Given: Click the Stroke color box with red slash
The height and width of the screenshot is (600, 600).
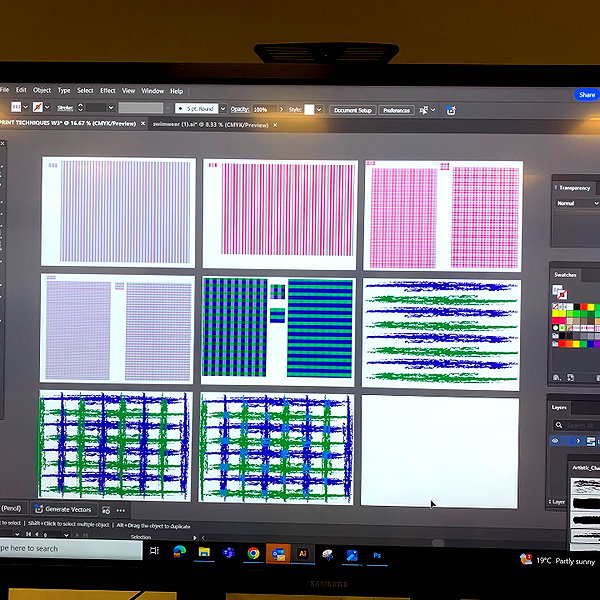Looking at the screenshot, I should click(x=38, y=107).
